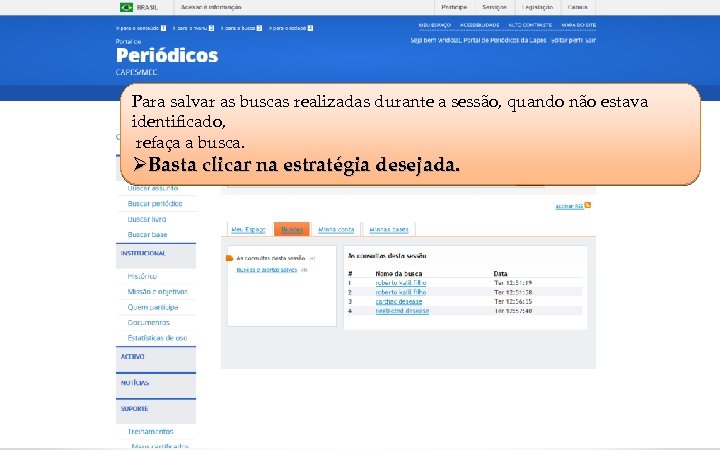
Task: Select the orange Buscas tab
Action: point(292,229)
